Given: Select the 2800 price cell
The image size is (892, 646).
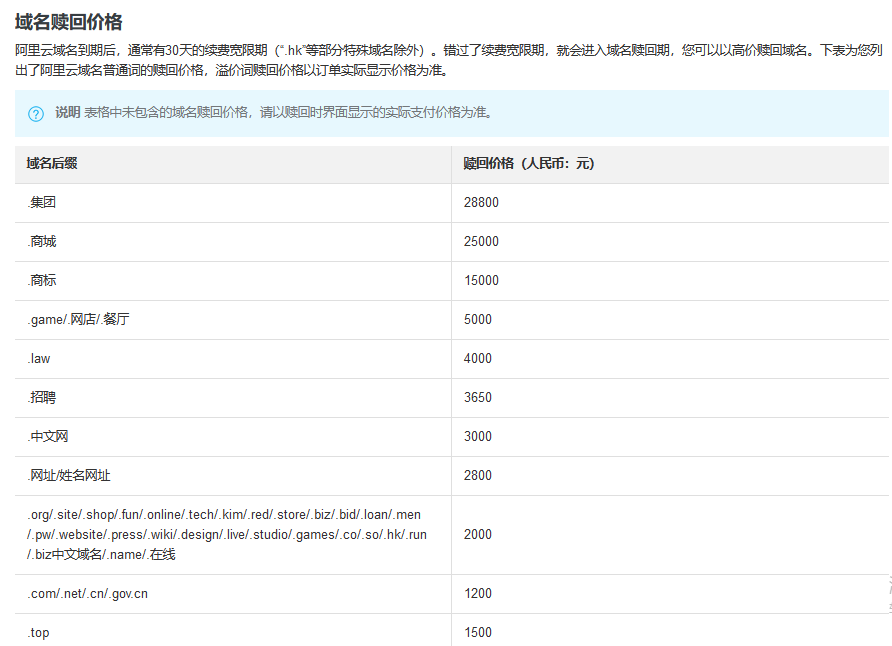Looking at the screenshot, I should tap(671, 476).
